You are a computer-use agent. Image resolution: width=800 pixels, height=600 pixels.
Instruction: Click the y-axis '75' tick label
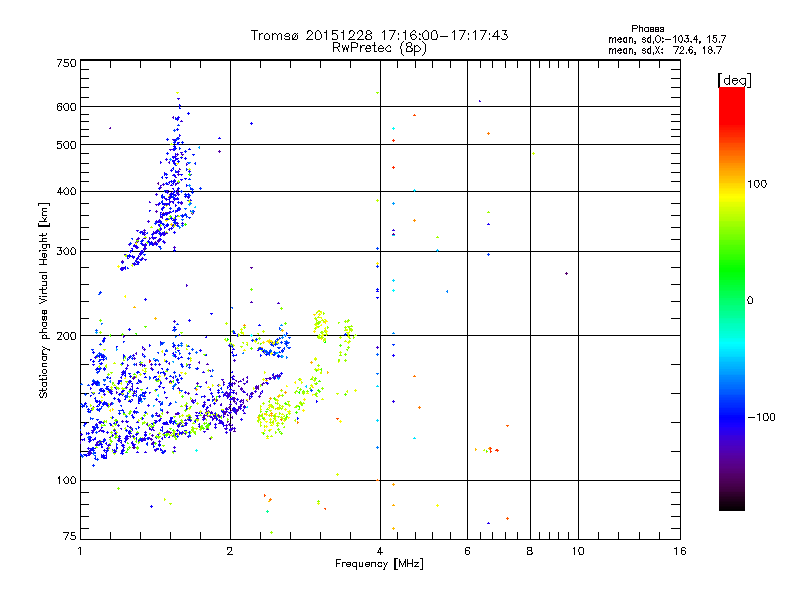[70, 536]
